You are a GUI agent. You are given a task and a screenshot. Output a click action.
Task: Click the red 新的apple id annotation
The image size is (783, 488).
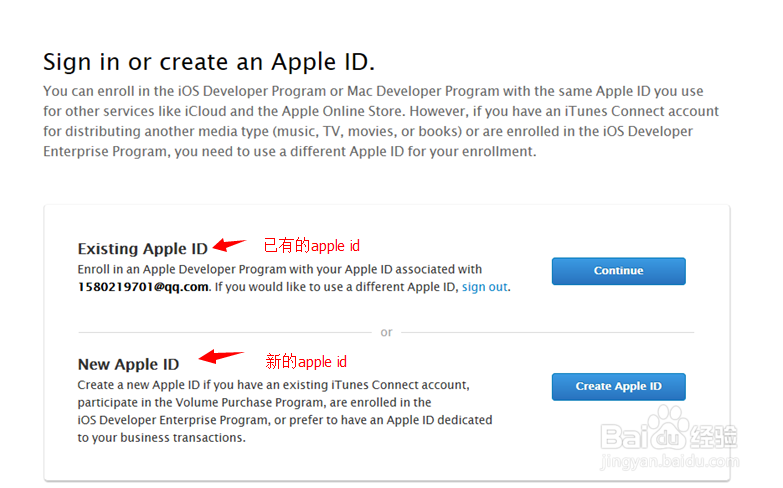[x=306, y=361]
